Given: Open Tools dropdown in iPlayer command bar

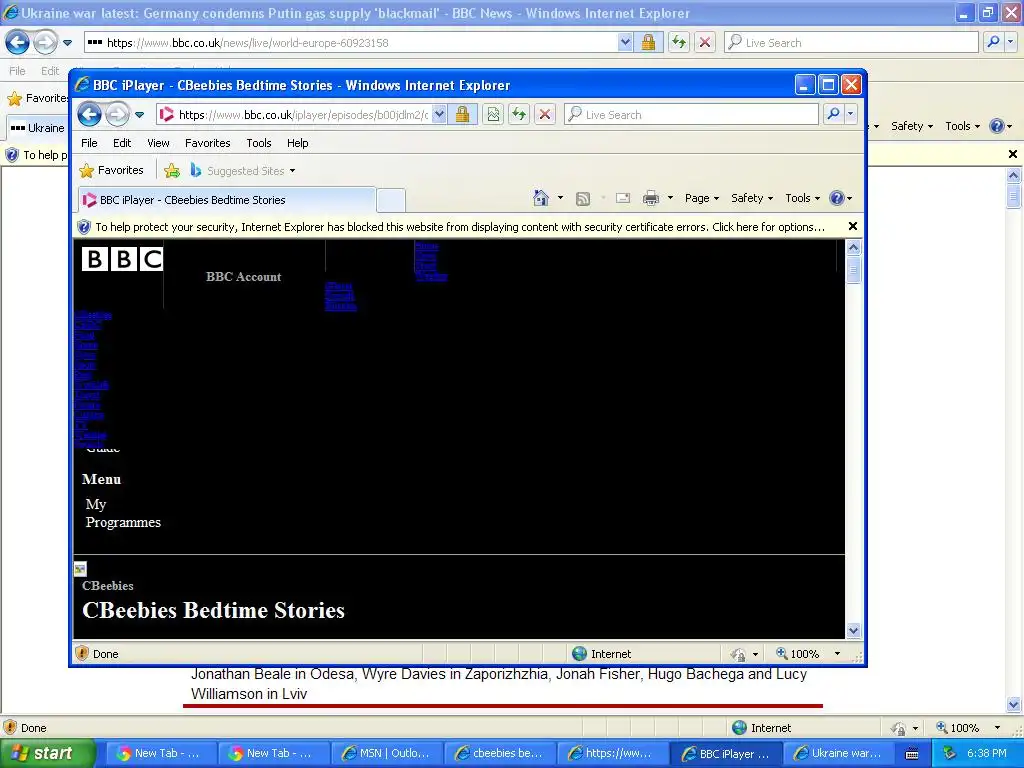Looking at the screenshot, I should tap(803, 198).
